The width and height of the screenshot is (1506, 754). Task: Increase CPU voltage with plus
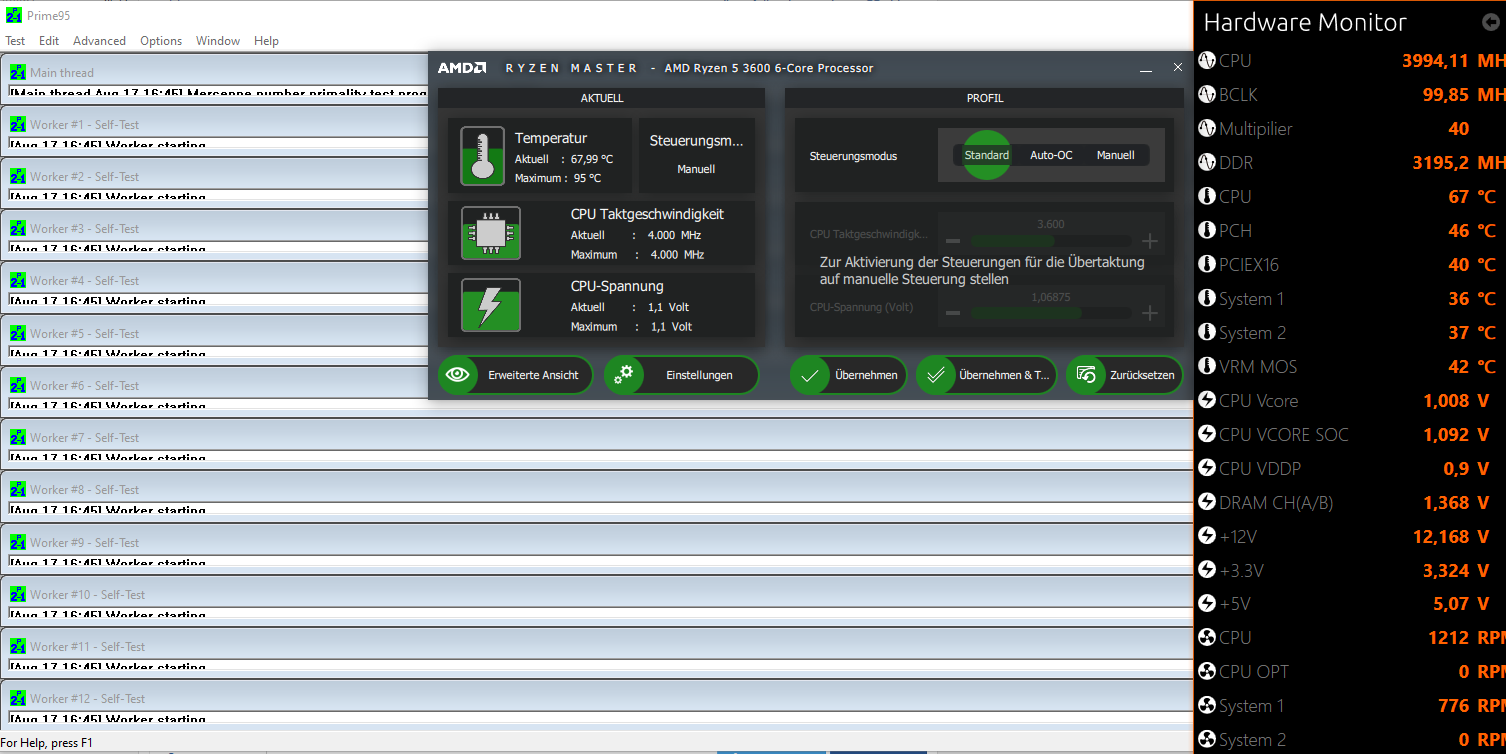[x=1150, y=313]
